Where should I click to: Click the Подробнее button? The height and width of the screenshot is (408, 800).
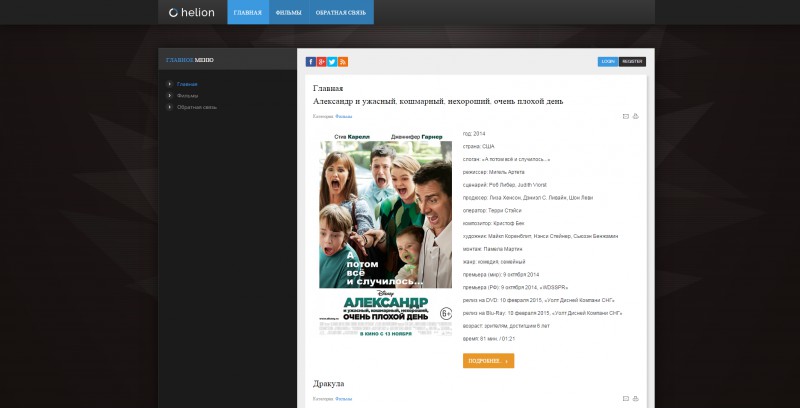click(x=488, y=361)
